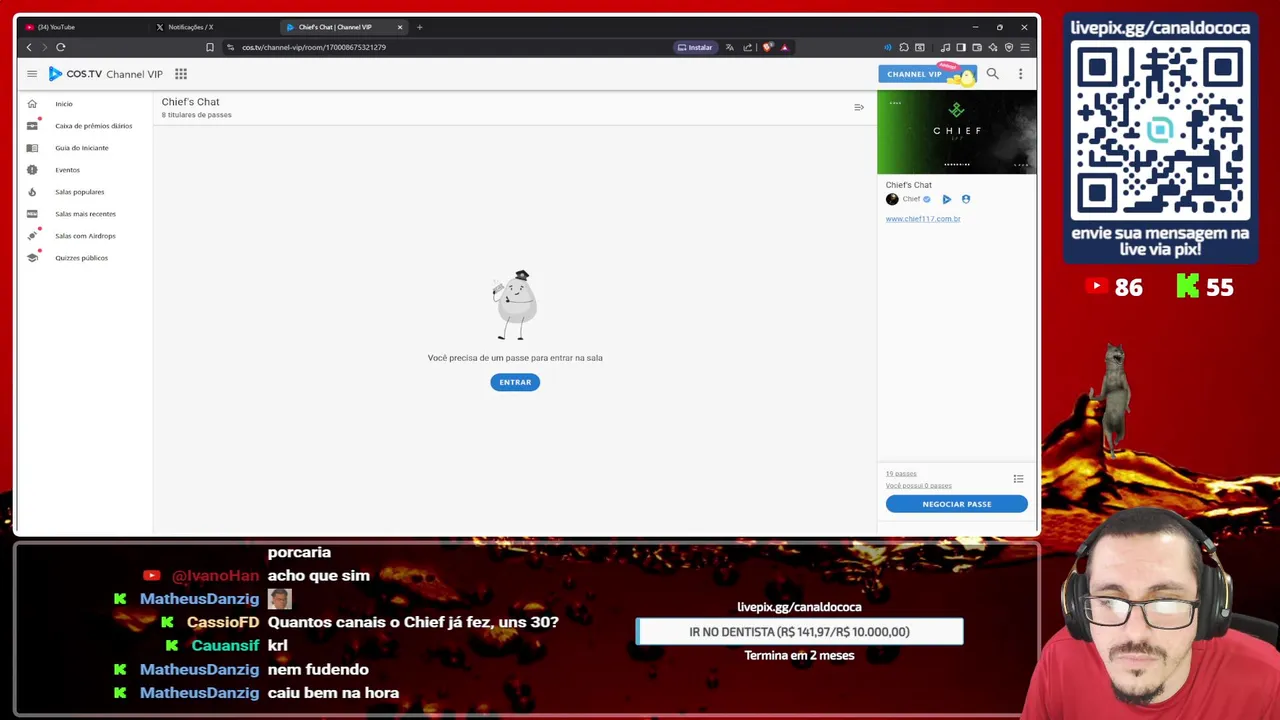Click the ENTRAR button
Image resolution: width=1280 pixels, height=720 pixels.
coord(515,382)
